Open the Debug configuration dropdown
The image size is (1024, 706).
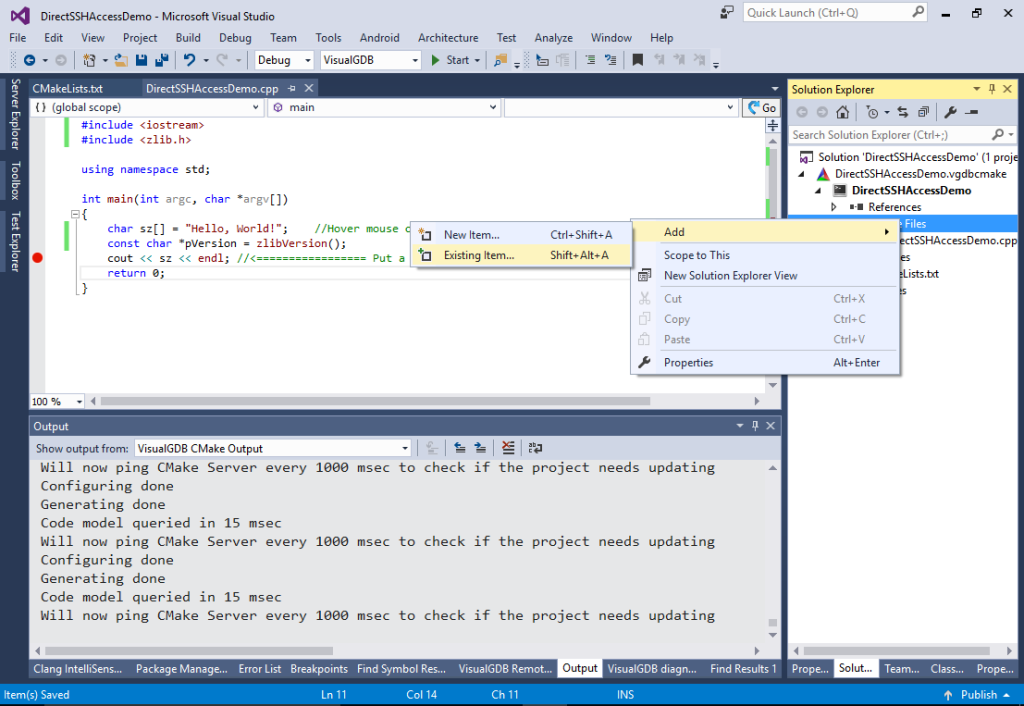point(283,60)
